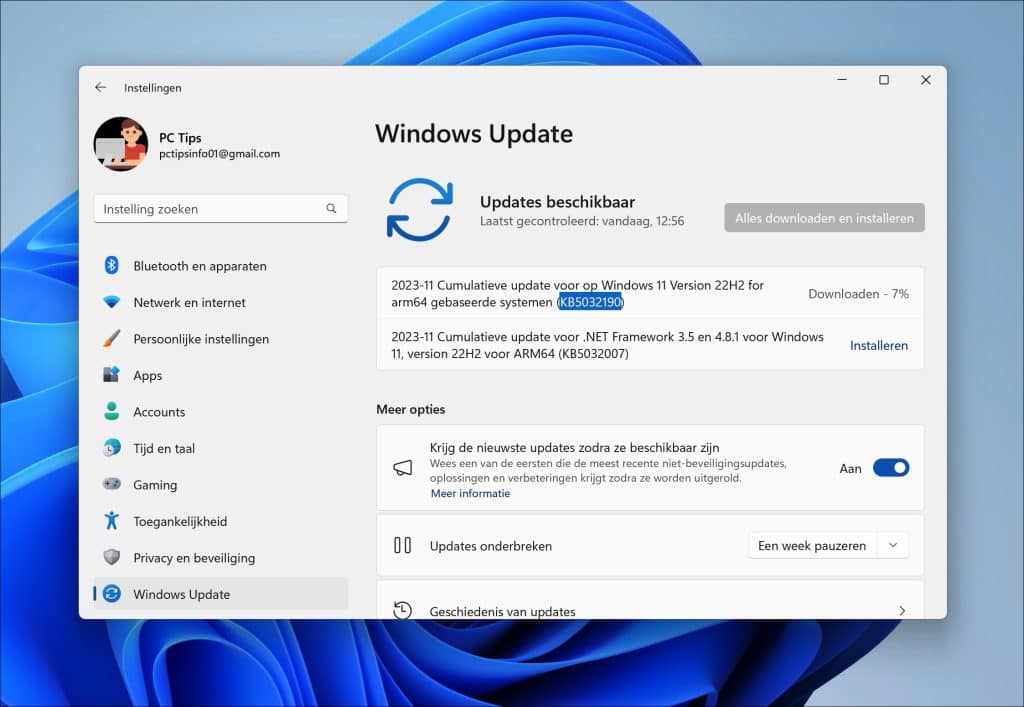Click the search magnifier icon
Image resolution: width=1024 pixels, height=707 pixels.
(x=331, y=208)
